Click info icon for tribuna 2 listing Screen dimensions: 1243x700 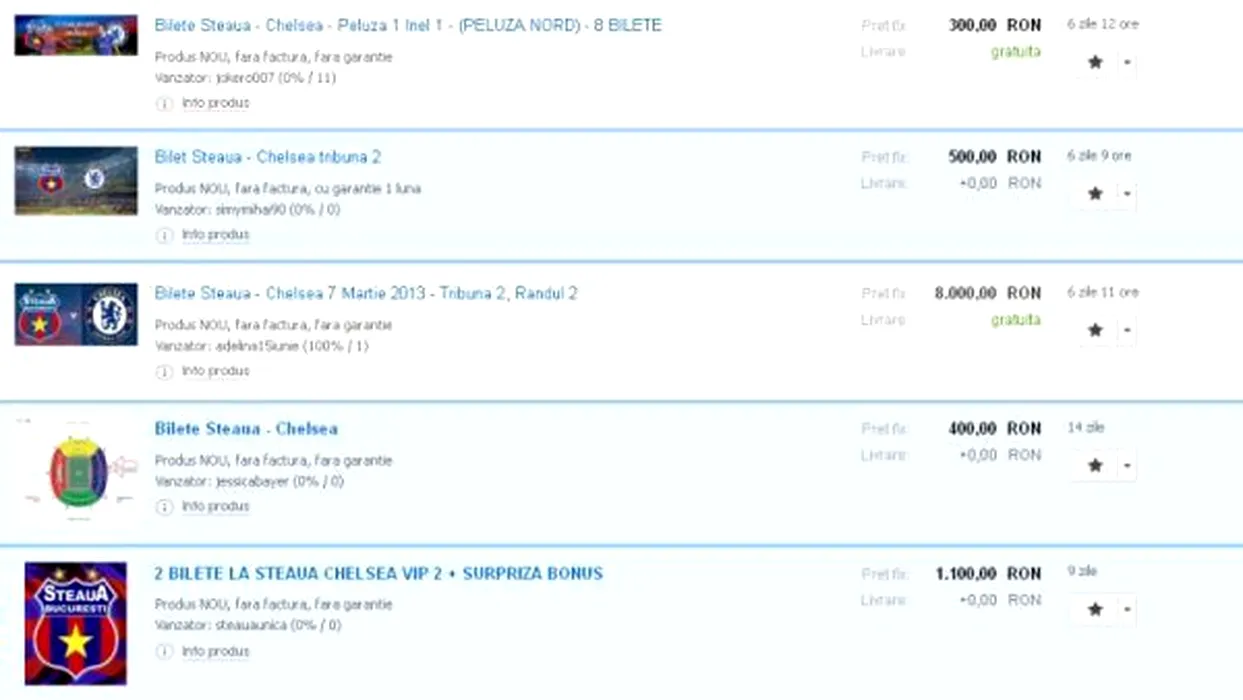coord(164,235)
